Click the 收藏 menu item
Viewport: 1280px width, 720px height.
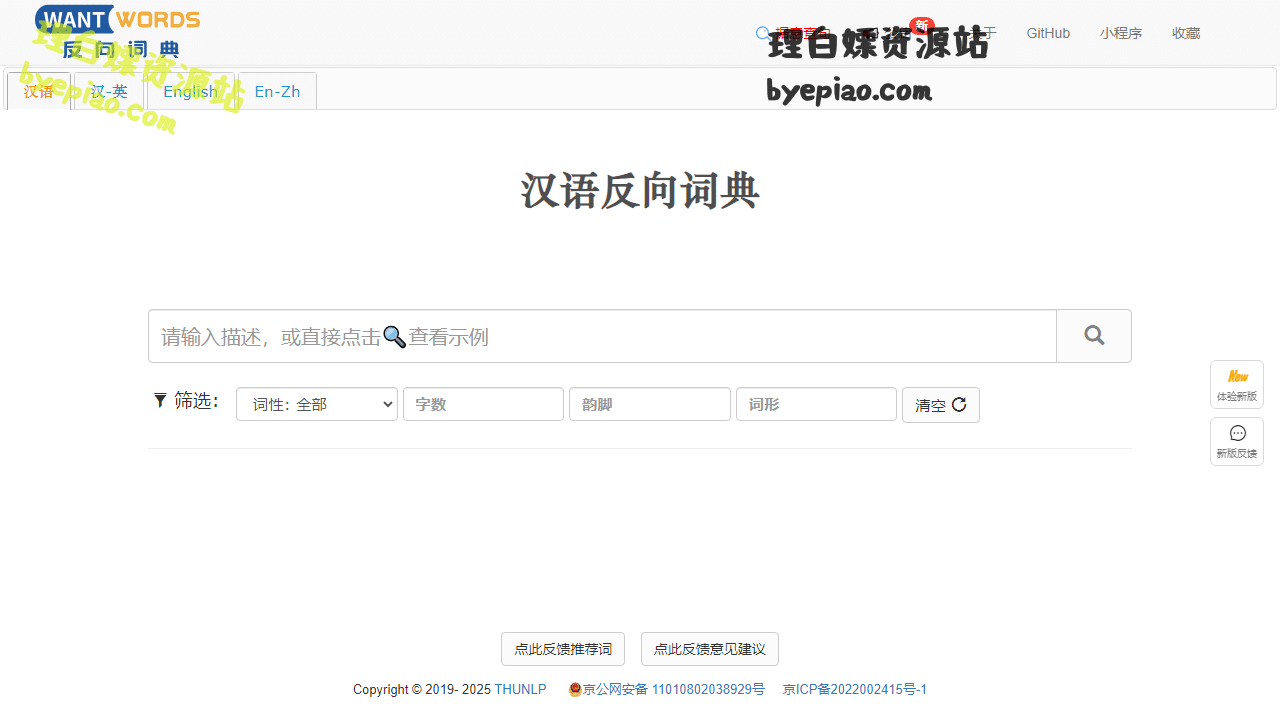click(x=1186, y=33)
